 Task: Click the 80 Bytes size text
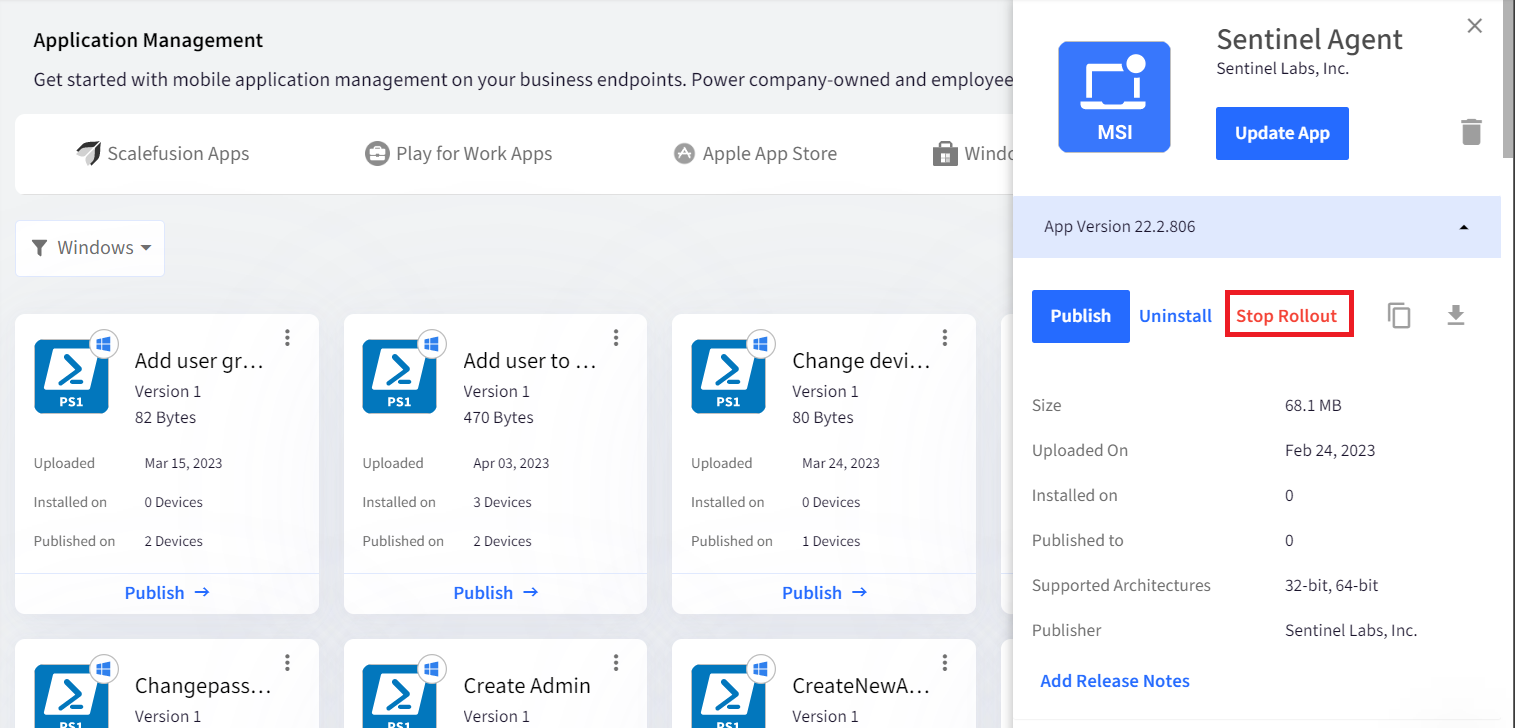(x=824, y=418)
